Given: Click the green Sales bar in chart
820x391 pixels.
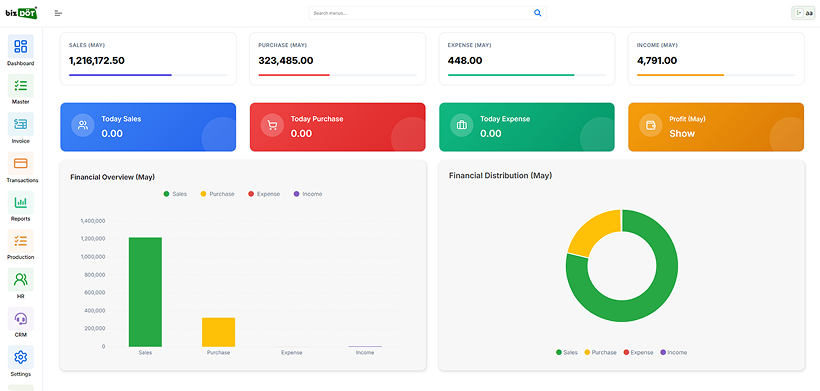Looking at the screenshot, I should coord(145,292).
